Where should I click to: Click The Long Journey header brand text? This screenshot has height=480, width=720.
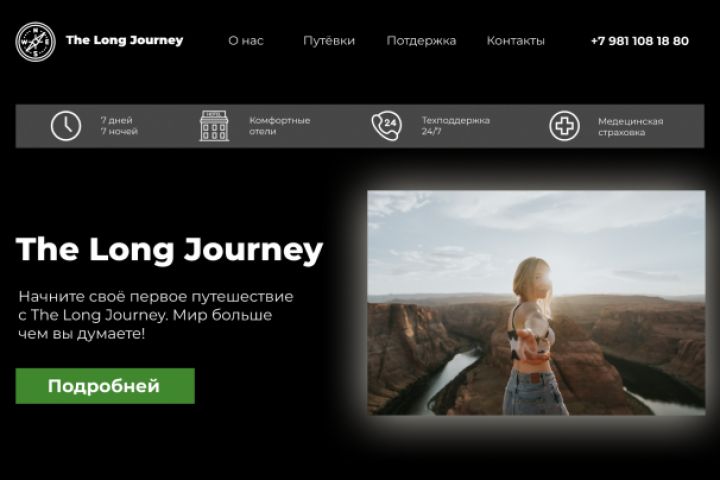click(x=124, y=40)
